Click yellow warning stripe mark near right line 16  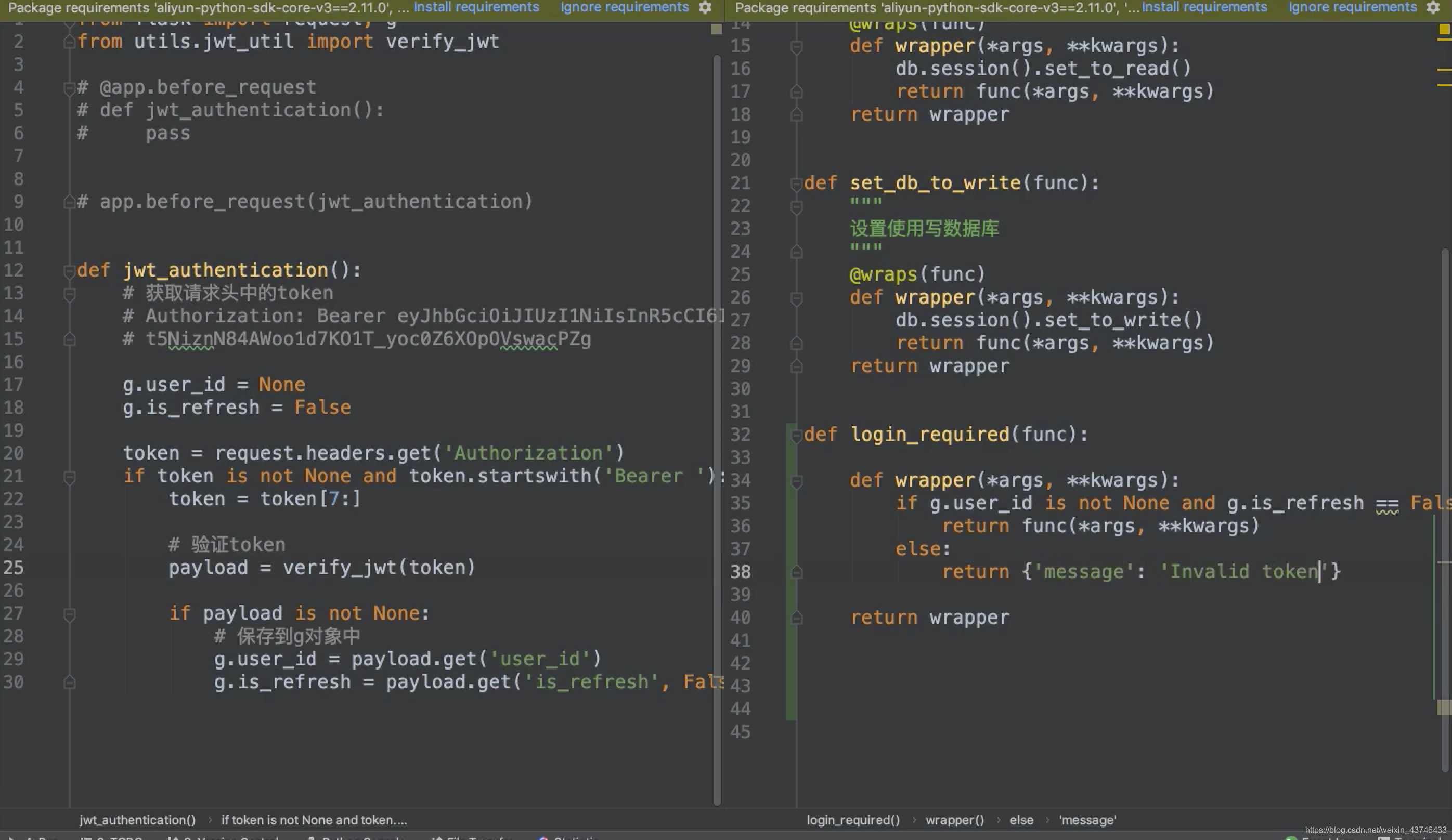pyautogui.click(x=1444, y=70)
